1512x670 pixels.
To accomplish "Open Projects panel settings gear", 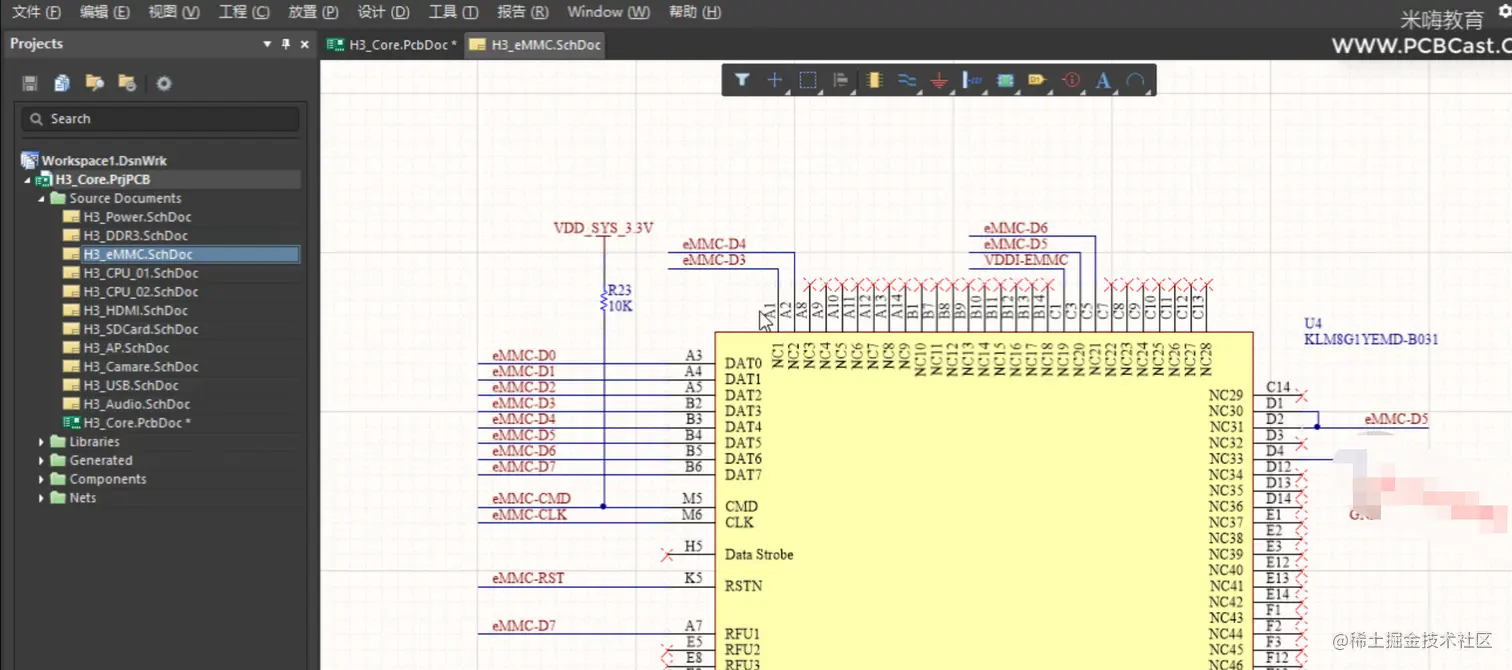I will point(164,83).
